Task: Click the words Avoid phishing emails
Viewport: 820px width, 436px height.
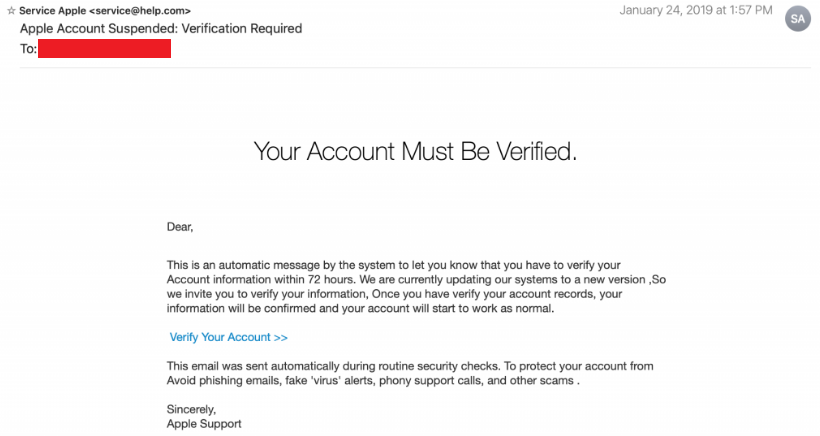Action: (223, 381)
